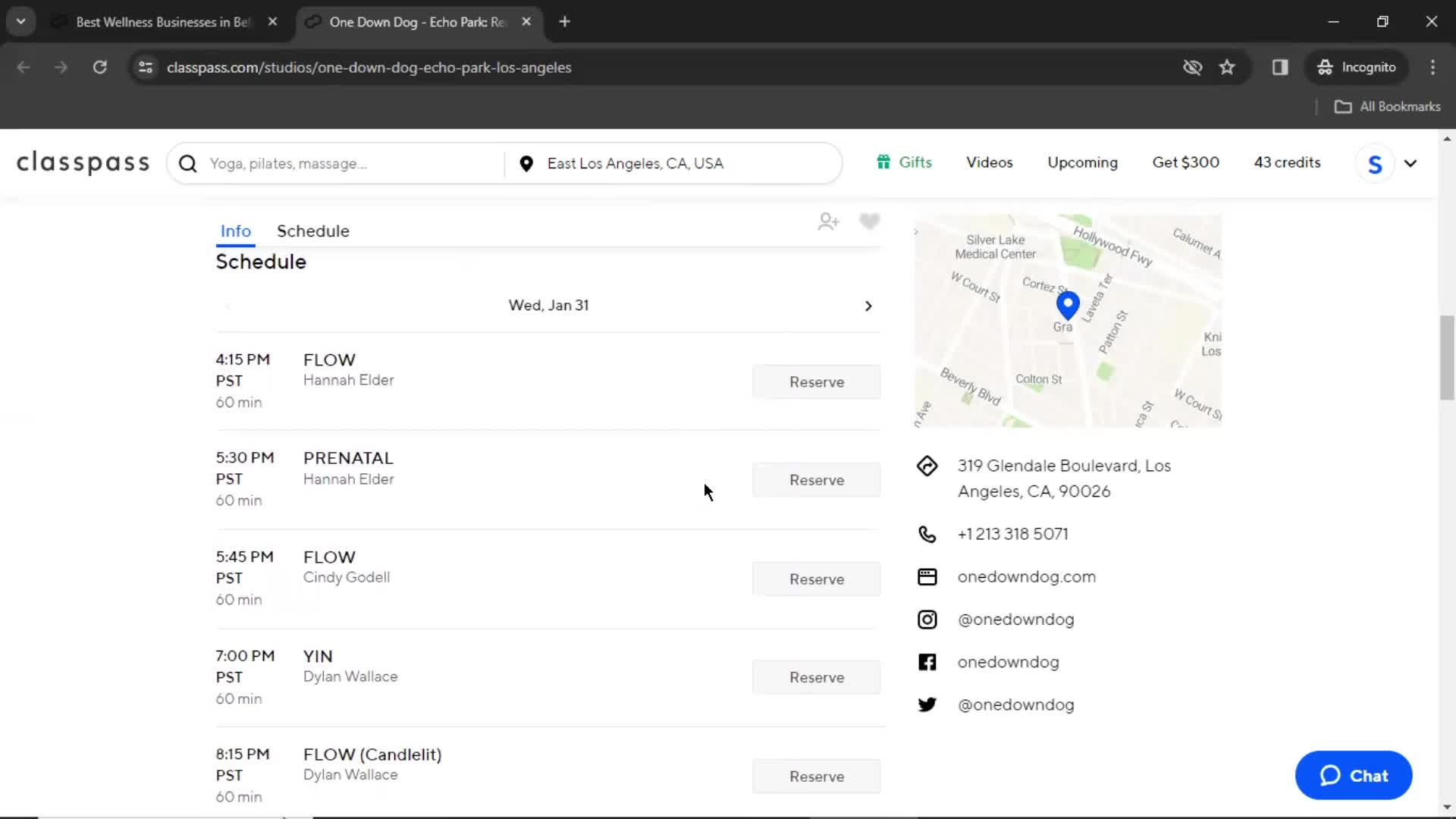
Task: Click the classpass logo
Action: pyautogui.click(x=83, y=163)
